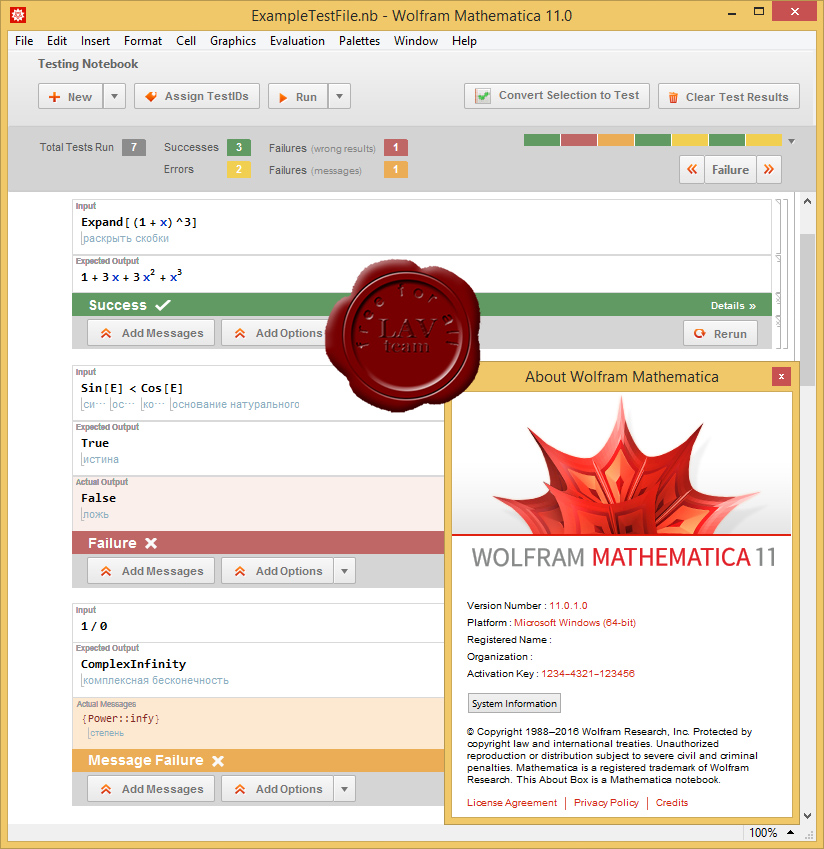Screen dimensions: 824x849
Task: Click ComplexInfinity expected output
Action: pyautogui.click(x=133, y=664)
